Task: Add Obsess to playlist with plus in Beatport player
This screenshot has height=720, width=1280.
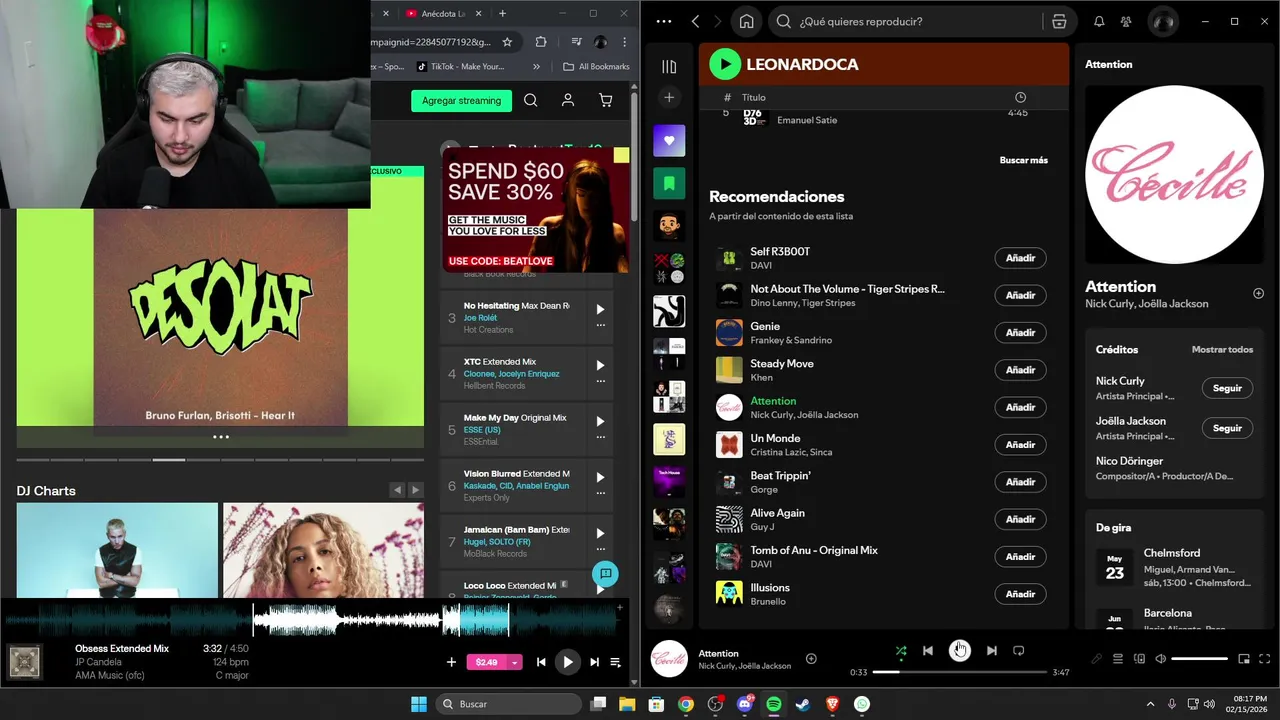Action: coord(451,662)
